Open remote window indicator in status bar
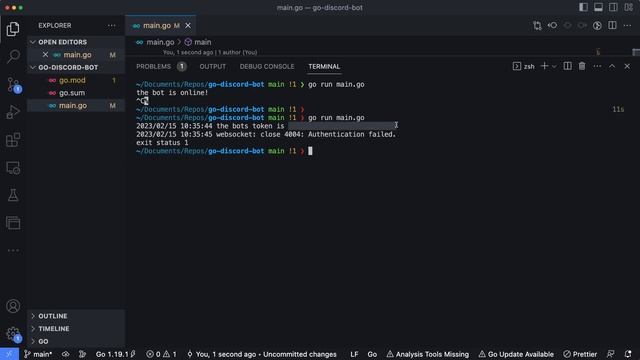The image size is (640, 360). [9, 354]
